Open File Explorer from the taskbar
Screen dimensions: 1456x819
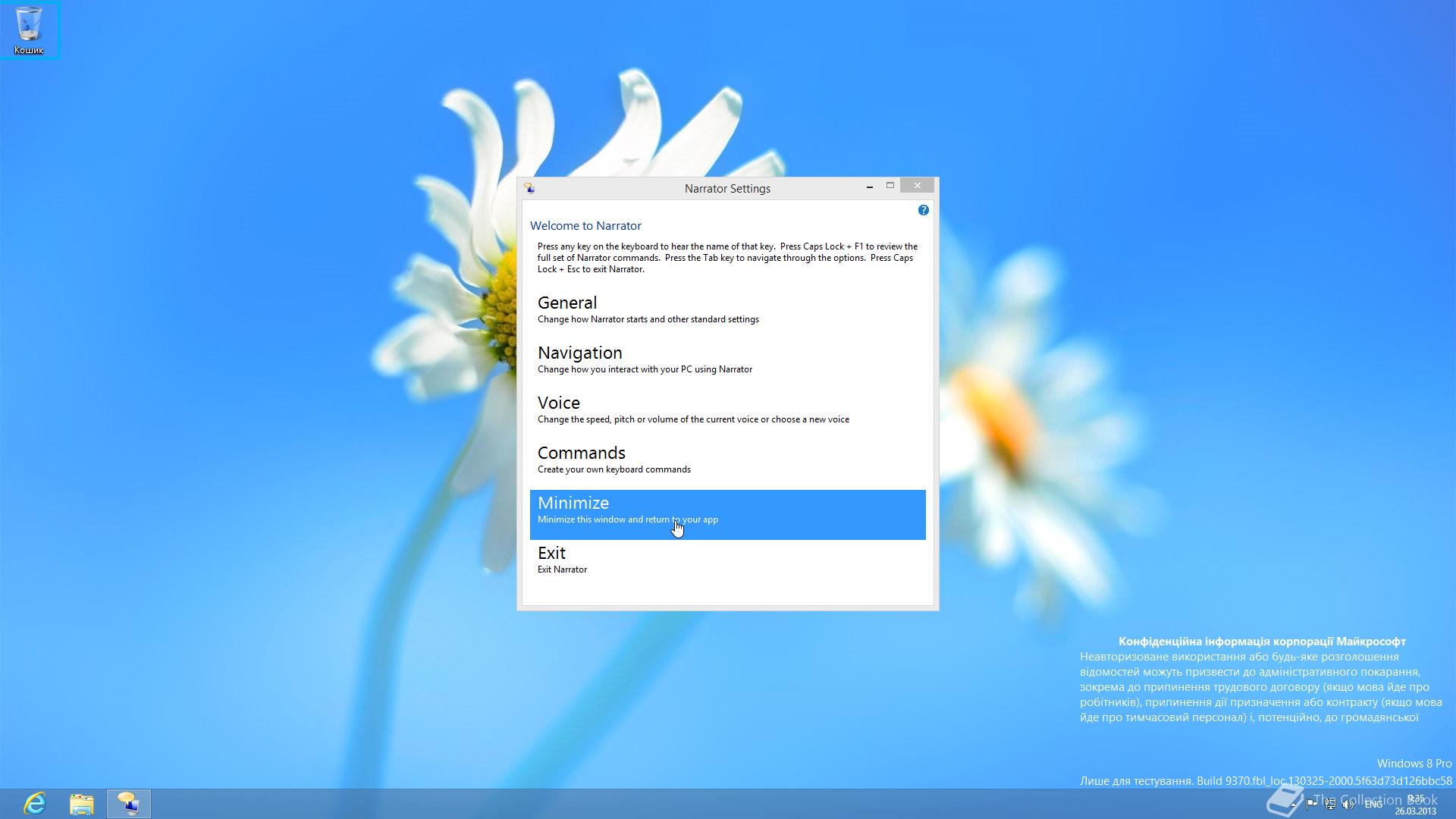(81, 803)
